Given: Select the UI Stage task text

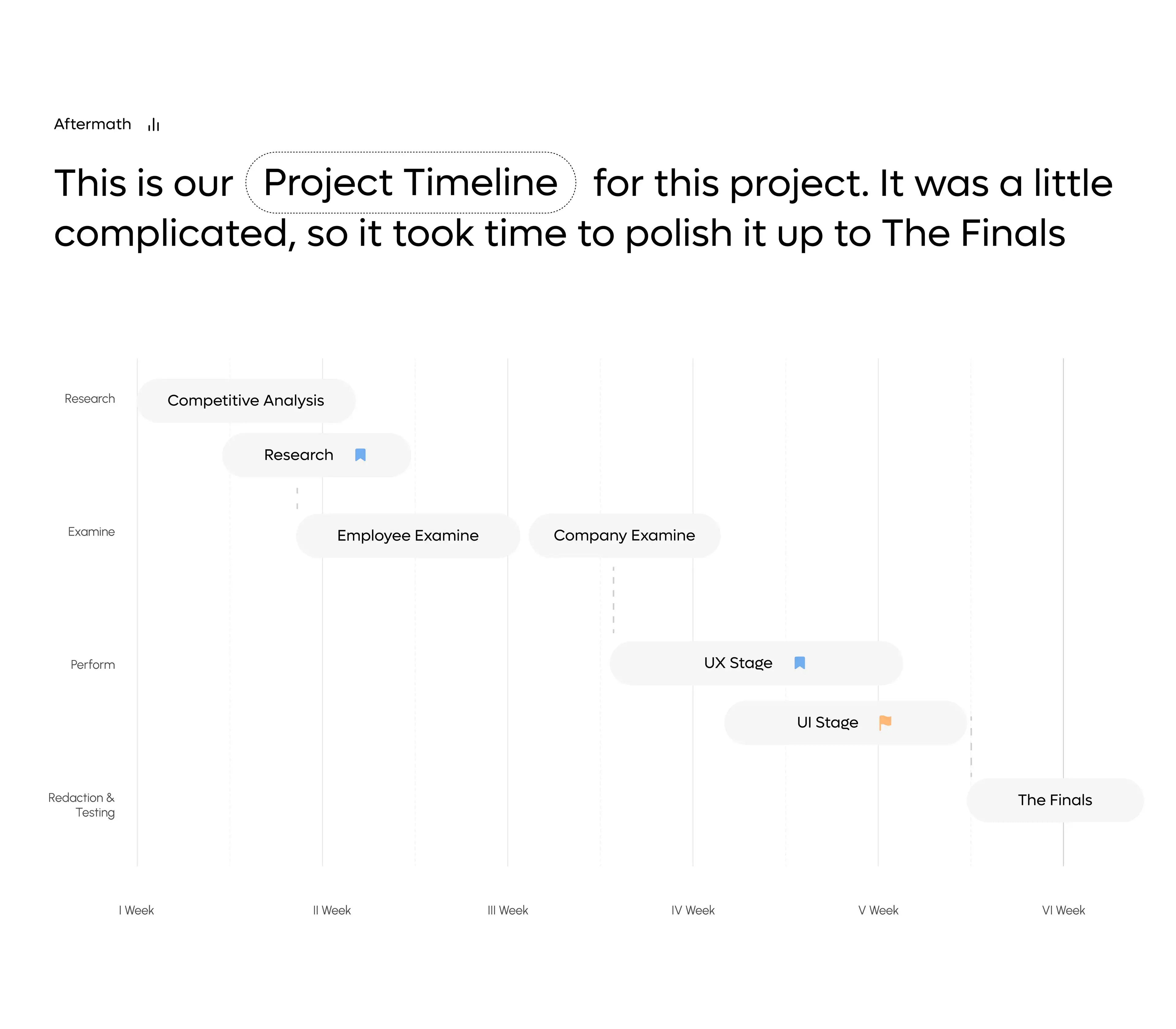Looking at the screenshot, I should [827, 722].
